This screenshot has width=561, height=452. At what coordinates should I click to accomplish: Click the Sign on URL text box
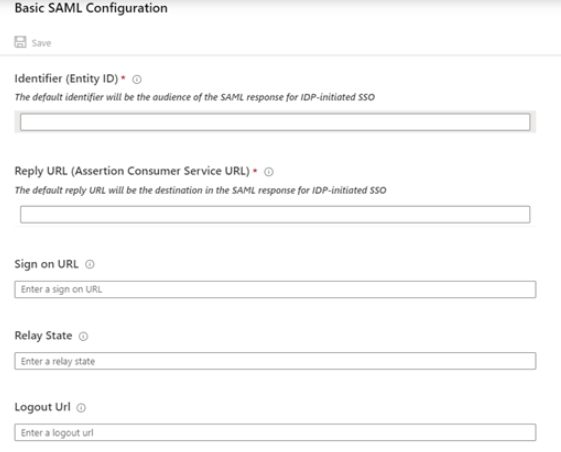(x=275, y=290)
